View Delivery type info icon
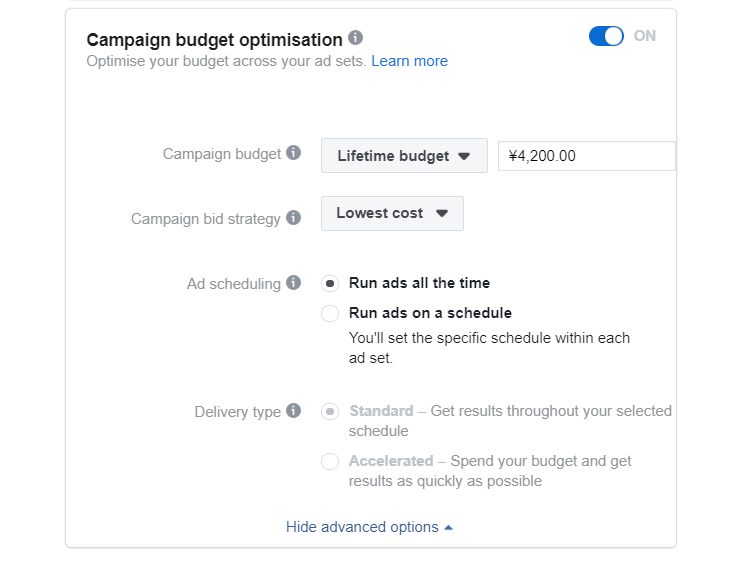738x564 pixels. [x=293, y=411]
